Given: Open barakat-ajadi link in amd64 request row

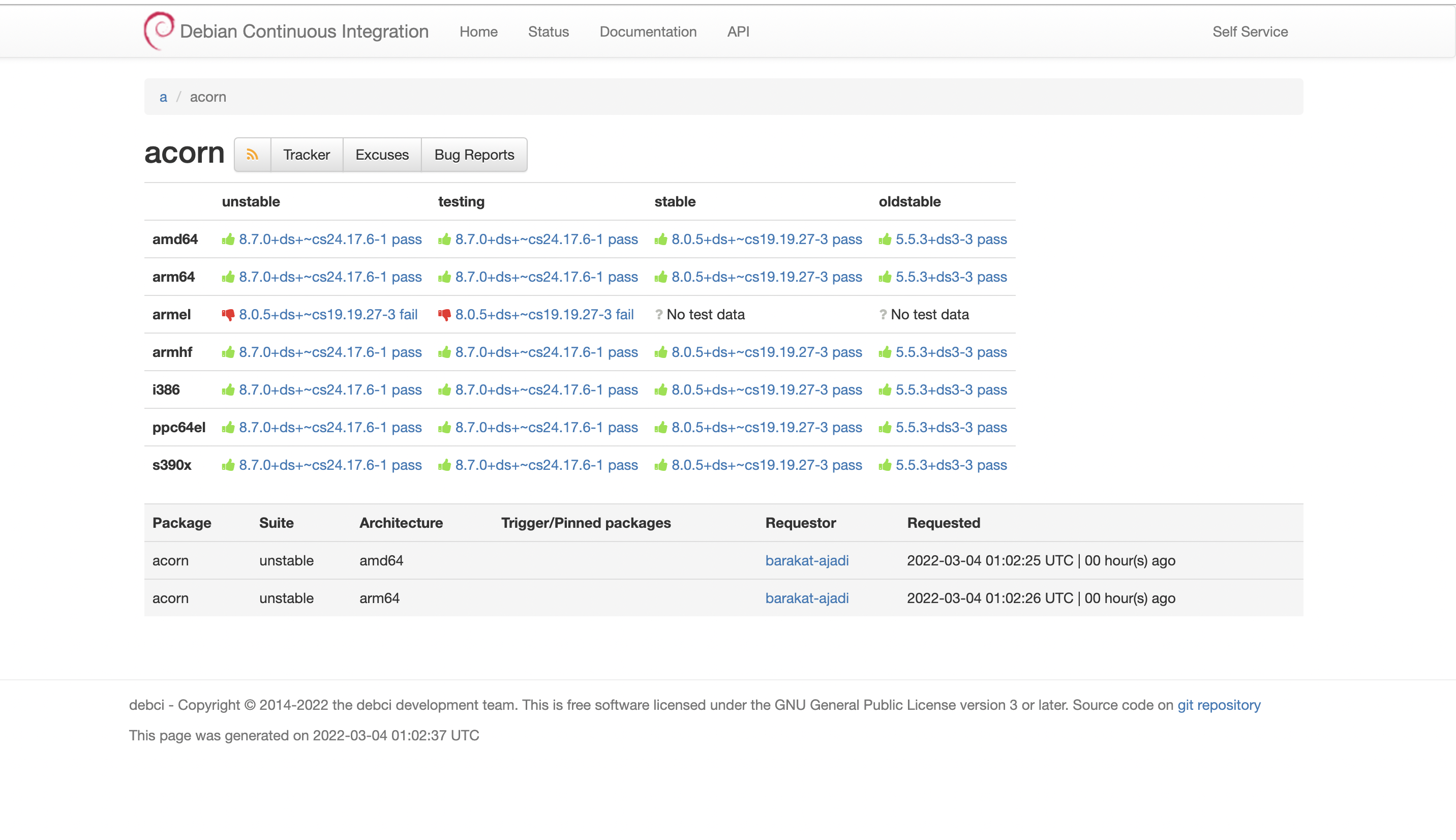Looking at the screenshot, I should tap(807, 561).
